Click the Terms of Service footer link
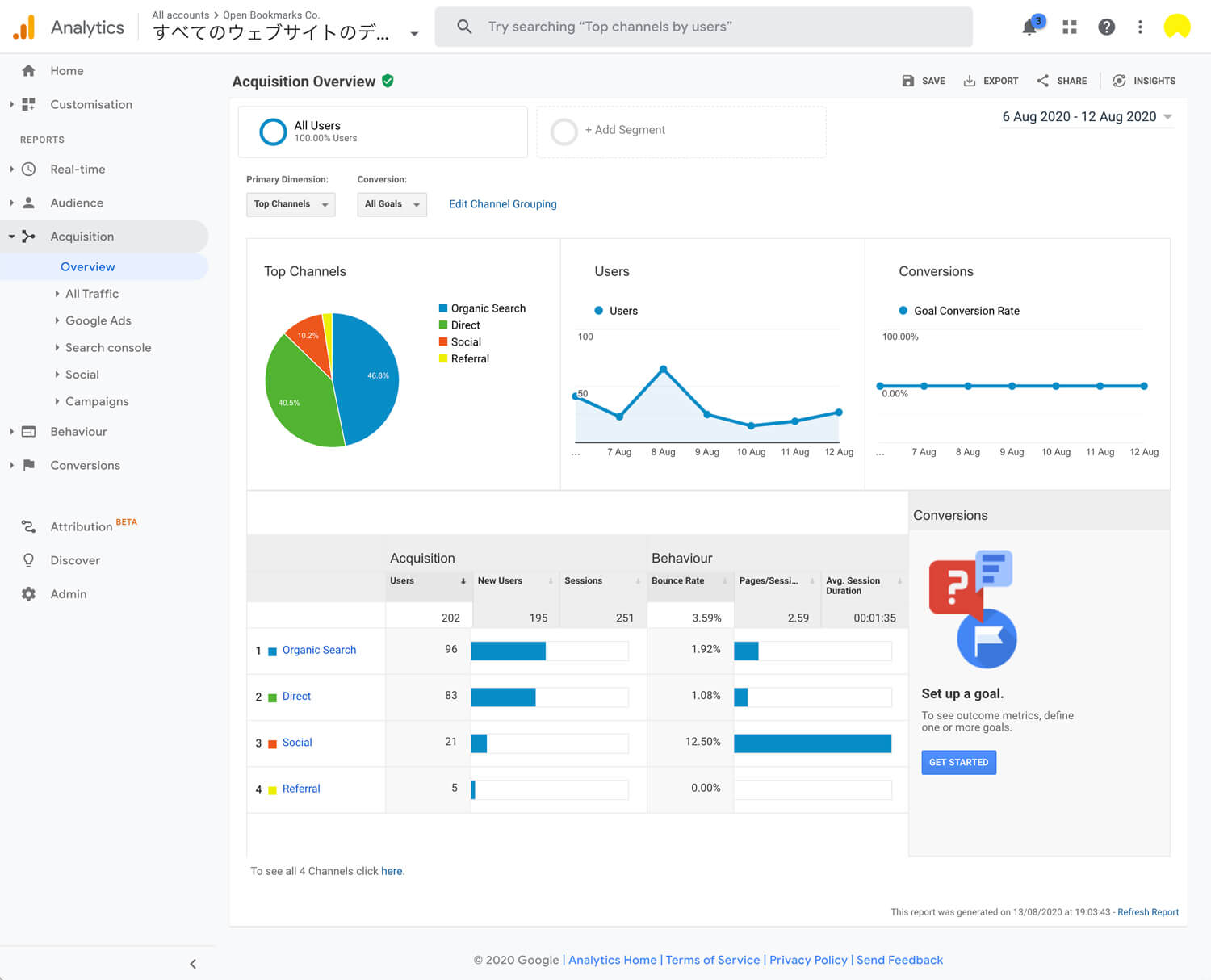Screen dimensions: 1211x980 [x=713, y=960]
